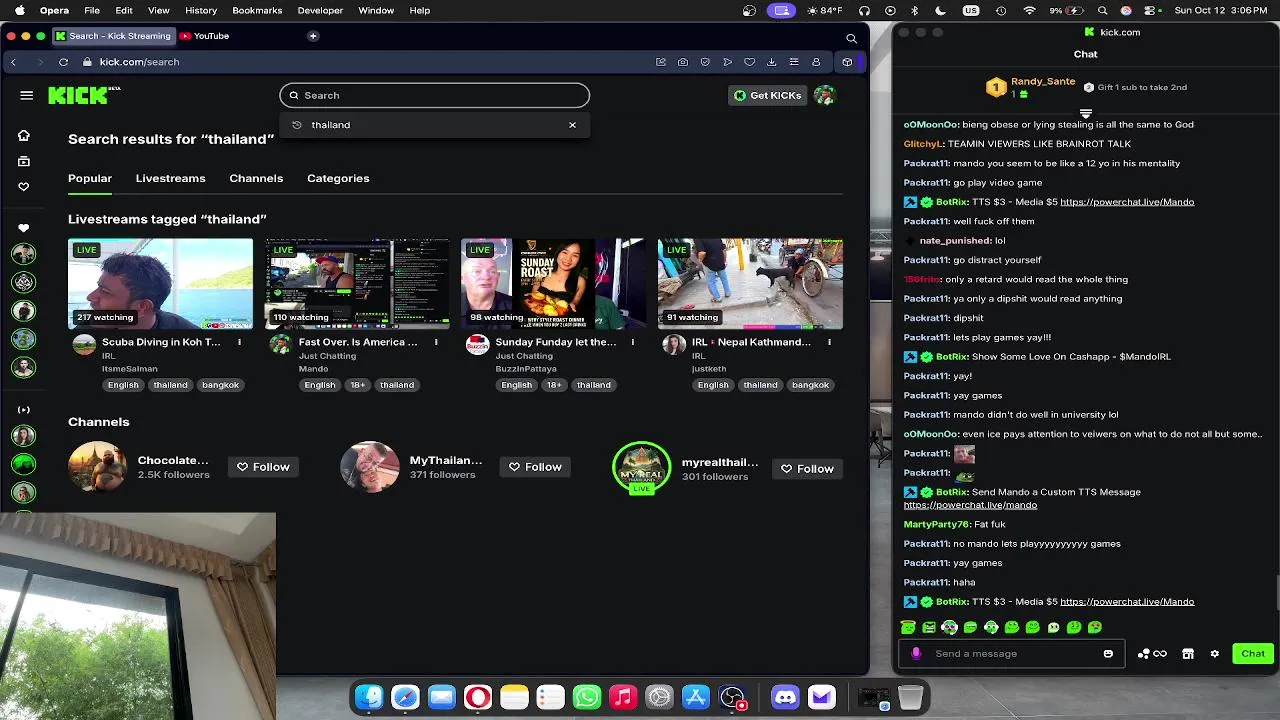
Task: Follow the MyThailan... channel
Action: point(535,467)
